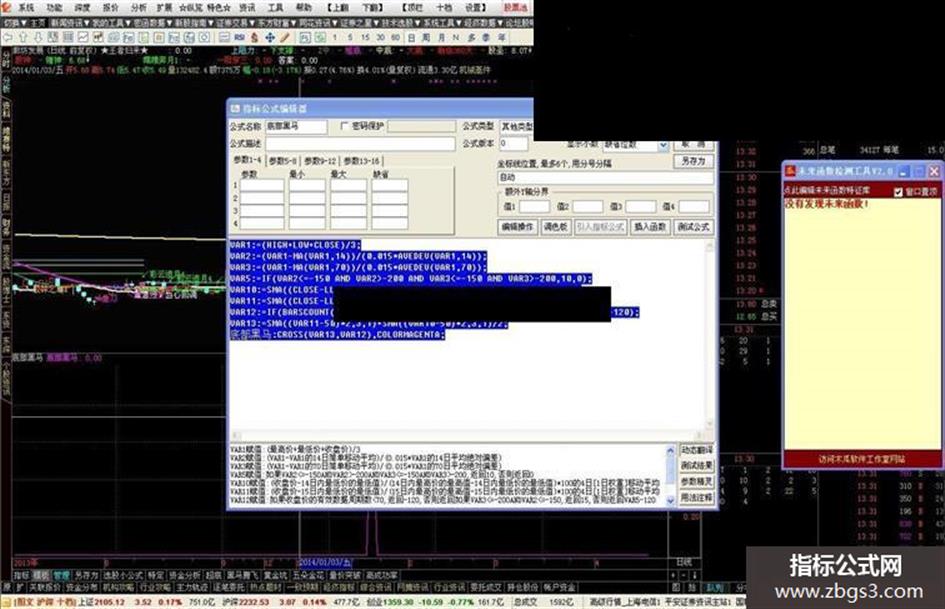The image size is (945, 609).
Task: Select the 30-minute period button
Action: pyautogui.click(x=380, y=37)
